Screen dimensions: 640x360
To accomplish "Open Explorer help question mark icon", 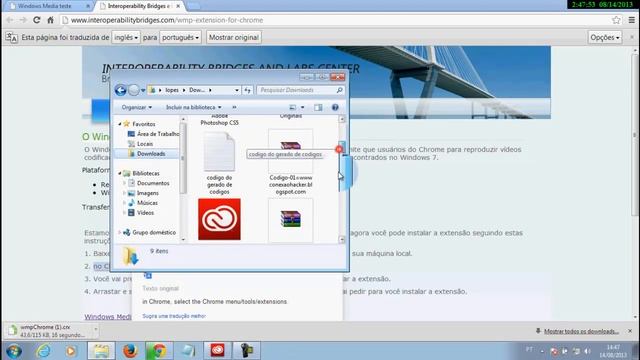I will pyautogui.click(x=335, y=107).
